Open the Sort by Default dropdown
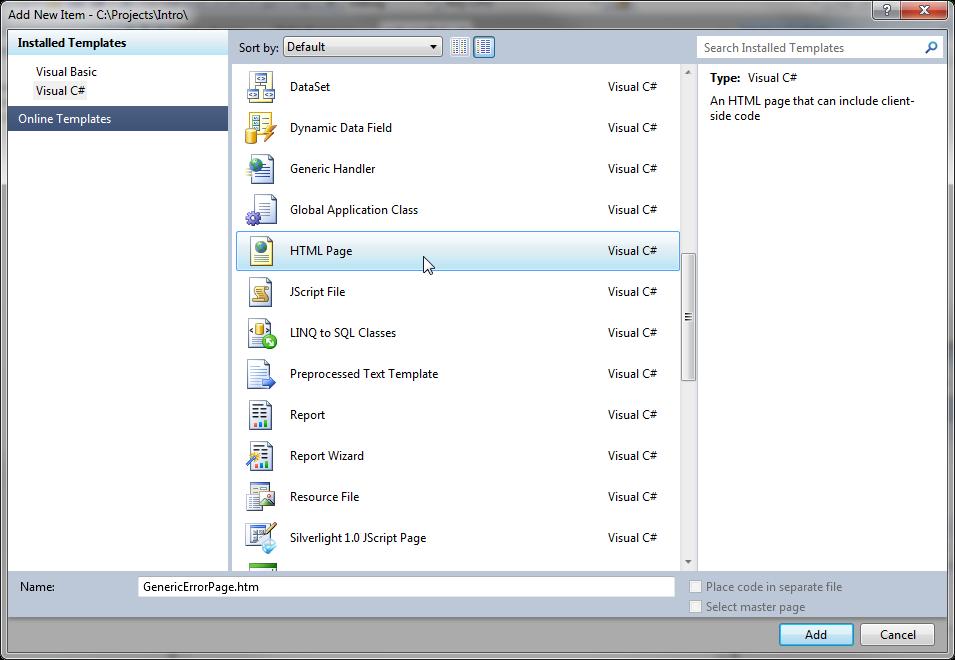The image size is (955, 660). pyautogui.click(x=362, y=47)
